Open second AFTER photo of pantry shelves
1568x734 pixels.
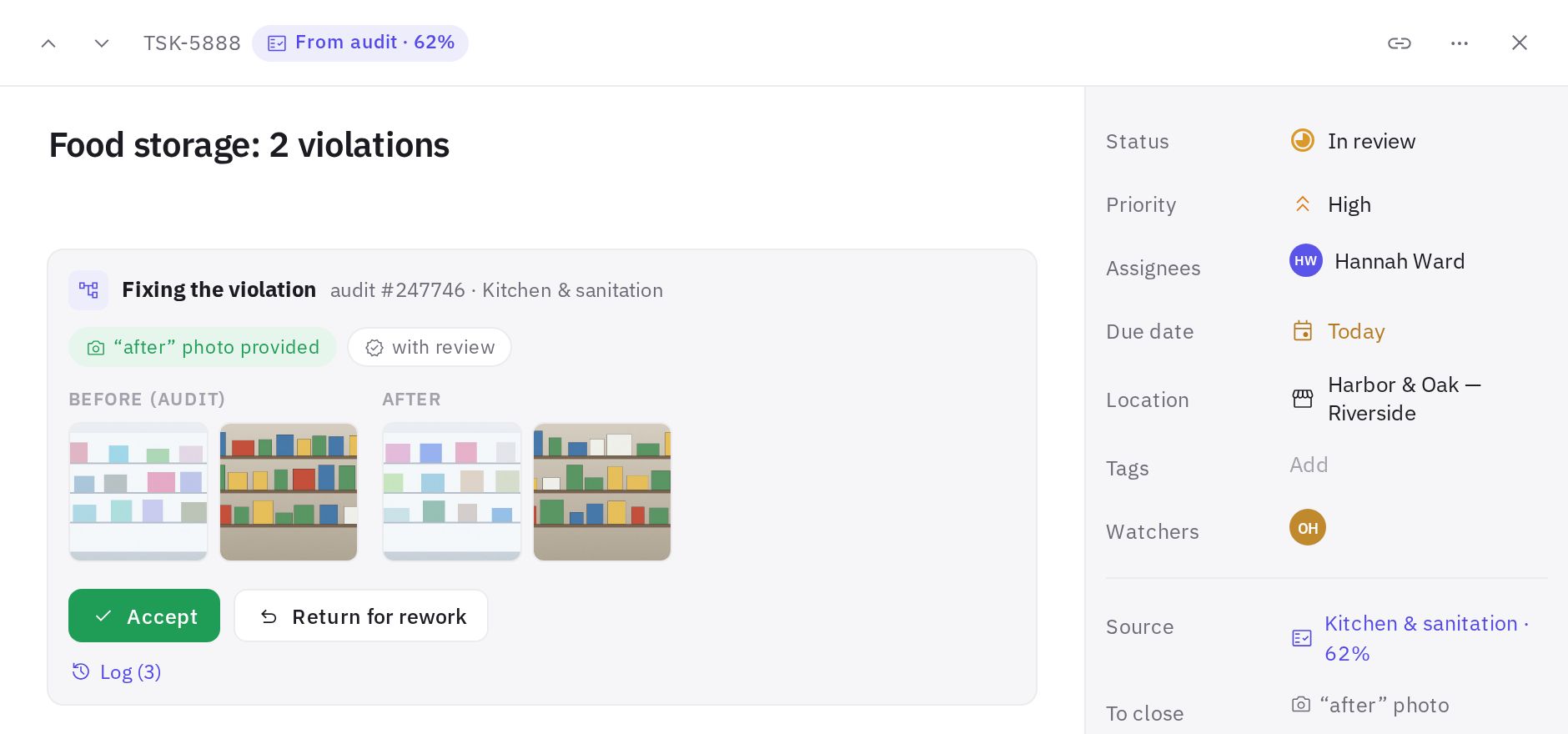point(602,492)
